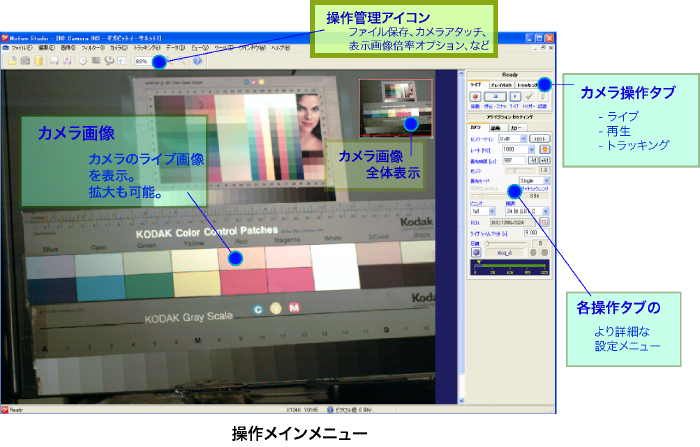This screenshot has height=447, width=700.
Task: Click the checkmark trigger button
Action: (529, 96)
